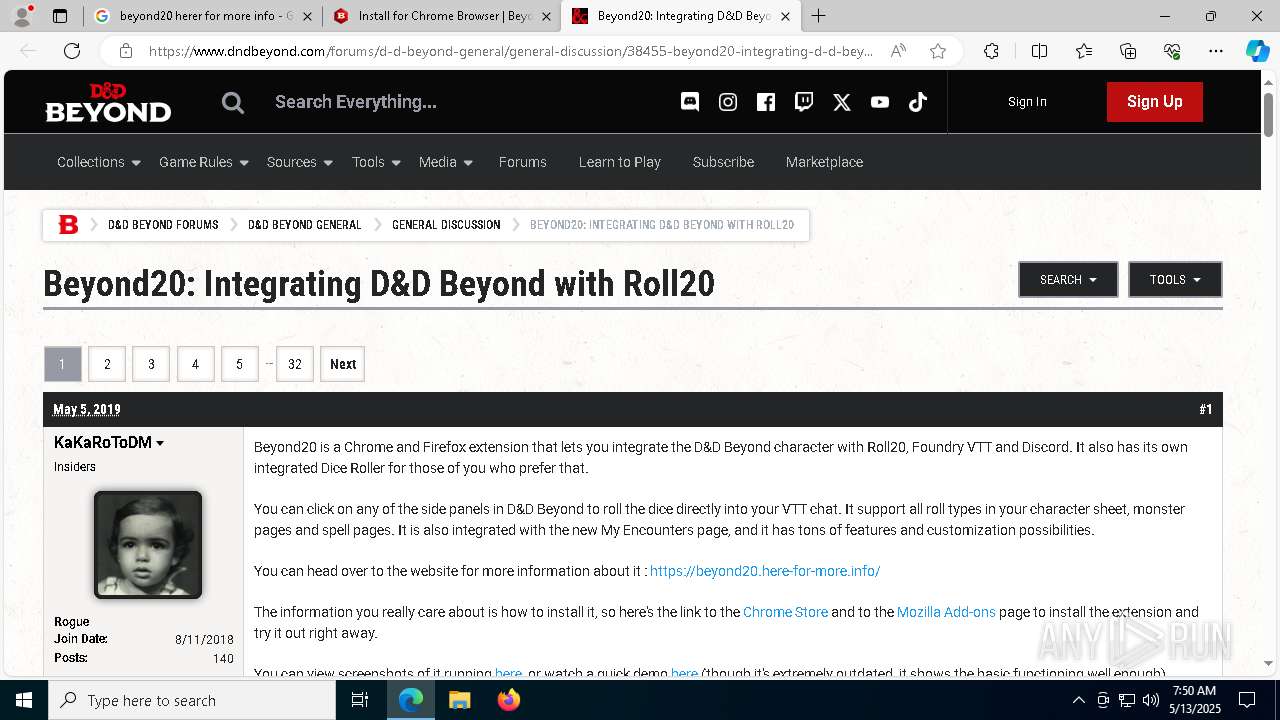Expand the Game Rules menu

coord(204,162)
